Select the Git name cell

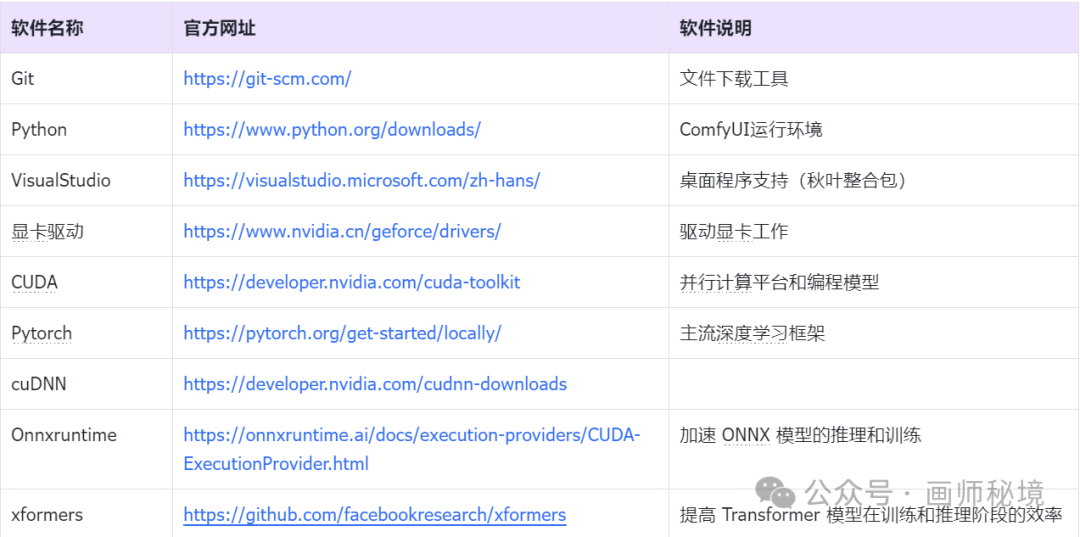[x=86, y=78]
